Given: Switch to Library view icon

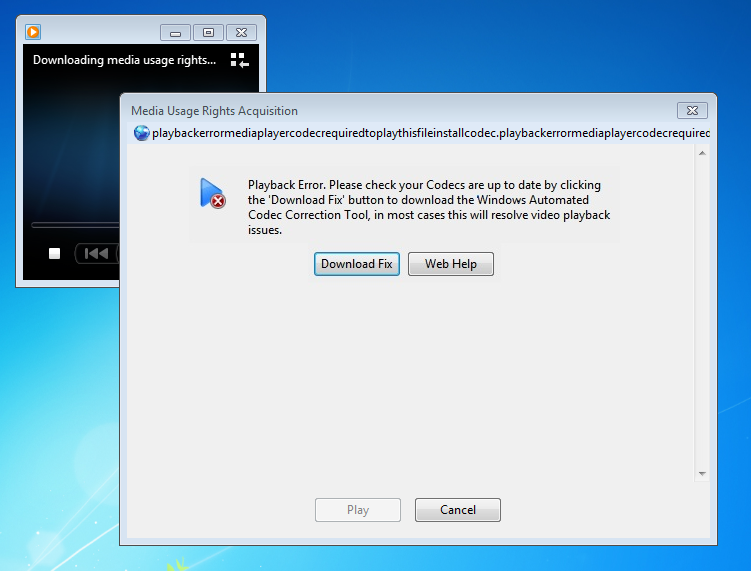Looking at the screenshot, I should pyautogui.click(x=239, y=60).
